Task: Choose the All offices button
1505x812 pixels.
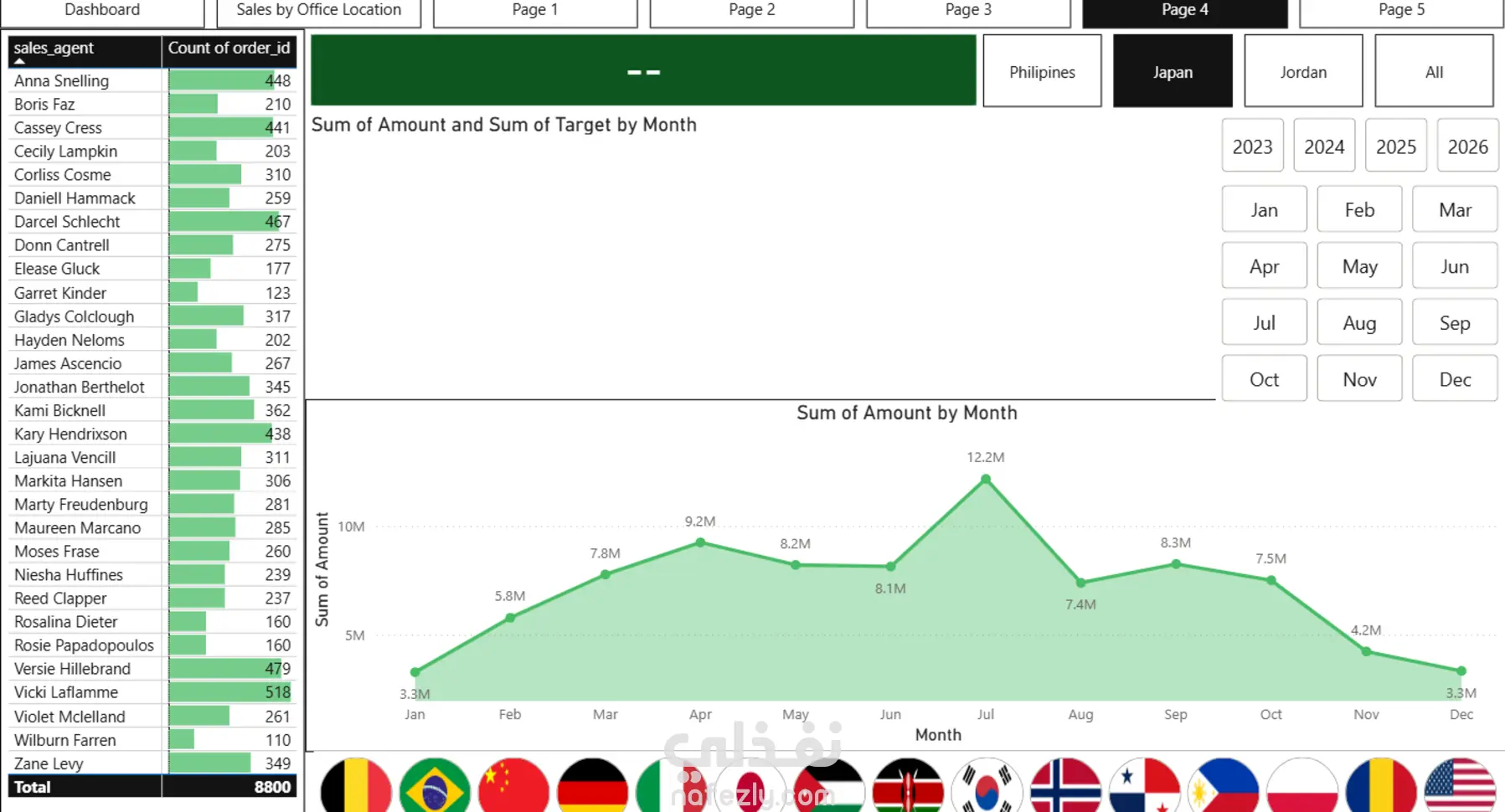Action: pos(1434,71)
